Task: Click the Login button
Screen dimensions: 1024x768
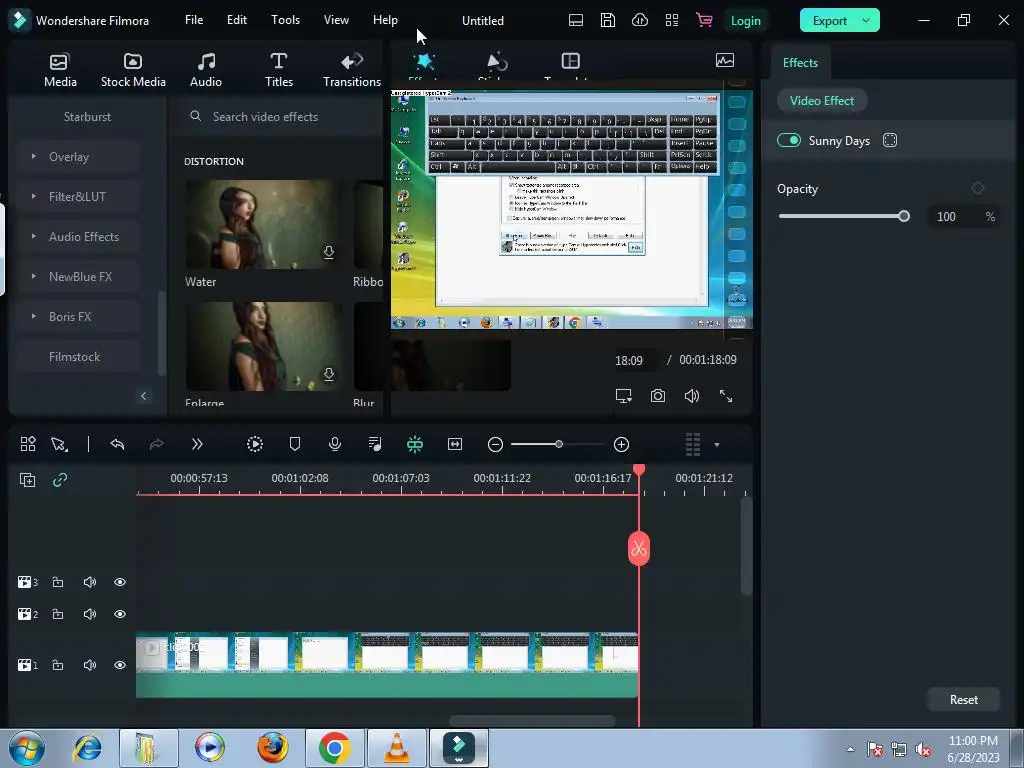Action: tap(745, 21)
